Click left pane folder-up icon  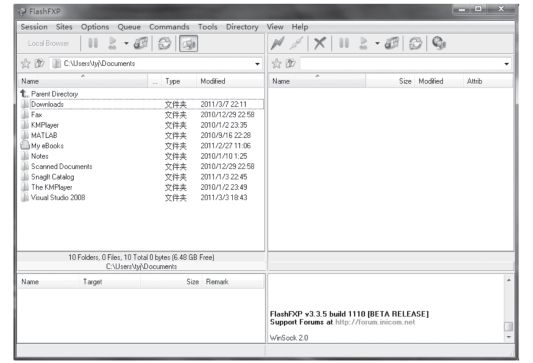[x=40, y=63]
